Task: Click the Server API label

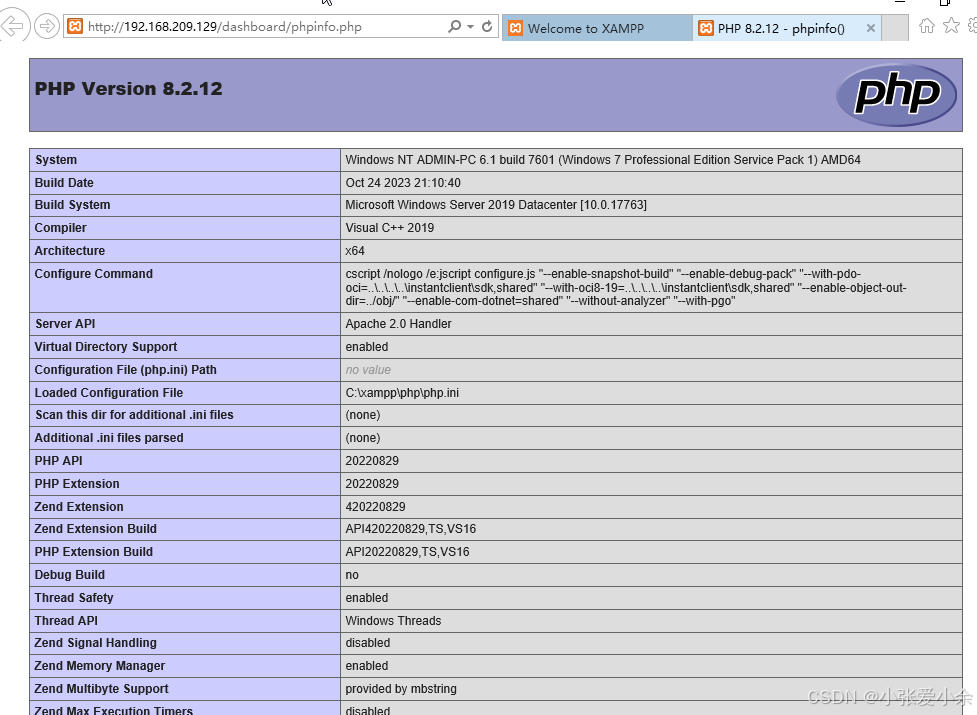Action: 65,323
